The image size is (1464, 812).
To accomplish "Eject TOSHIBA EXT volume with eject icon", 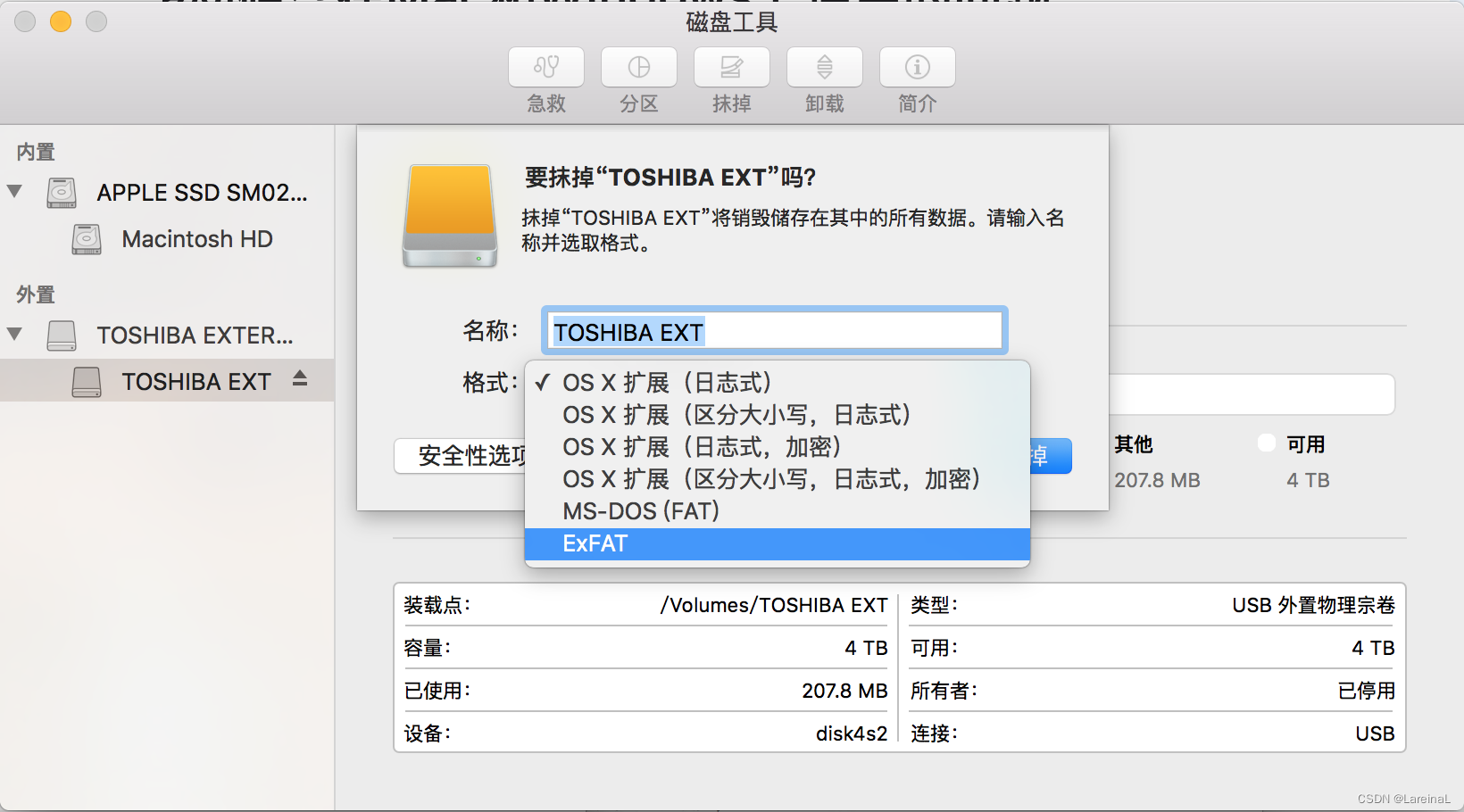I will [x=300, y=379].
